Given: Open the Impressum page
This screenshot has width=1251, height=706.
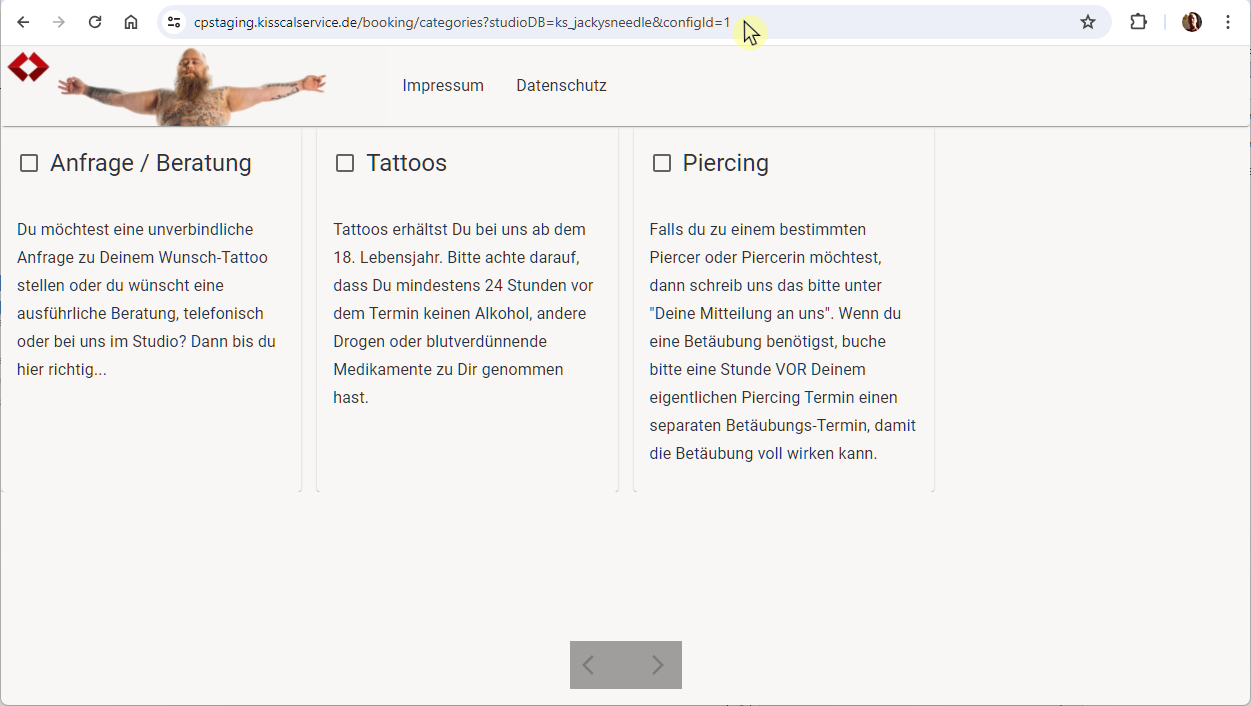Looking at the screenshot, I should click(x=443, y=86).
